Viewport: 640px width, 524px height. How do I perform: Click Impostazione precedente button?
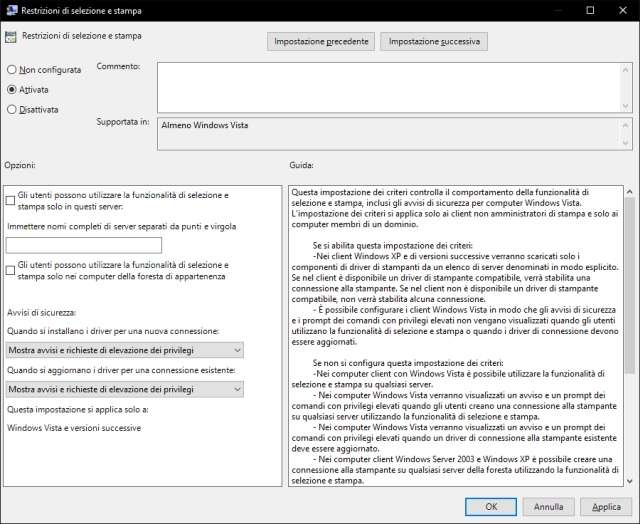click(321, 42)
